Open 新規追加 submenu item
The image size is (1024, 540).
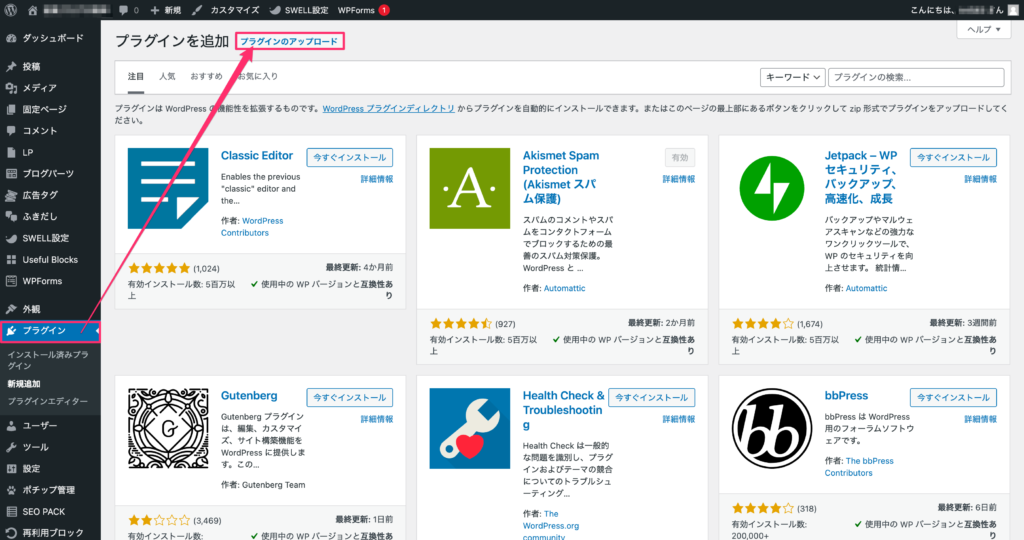24,384
